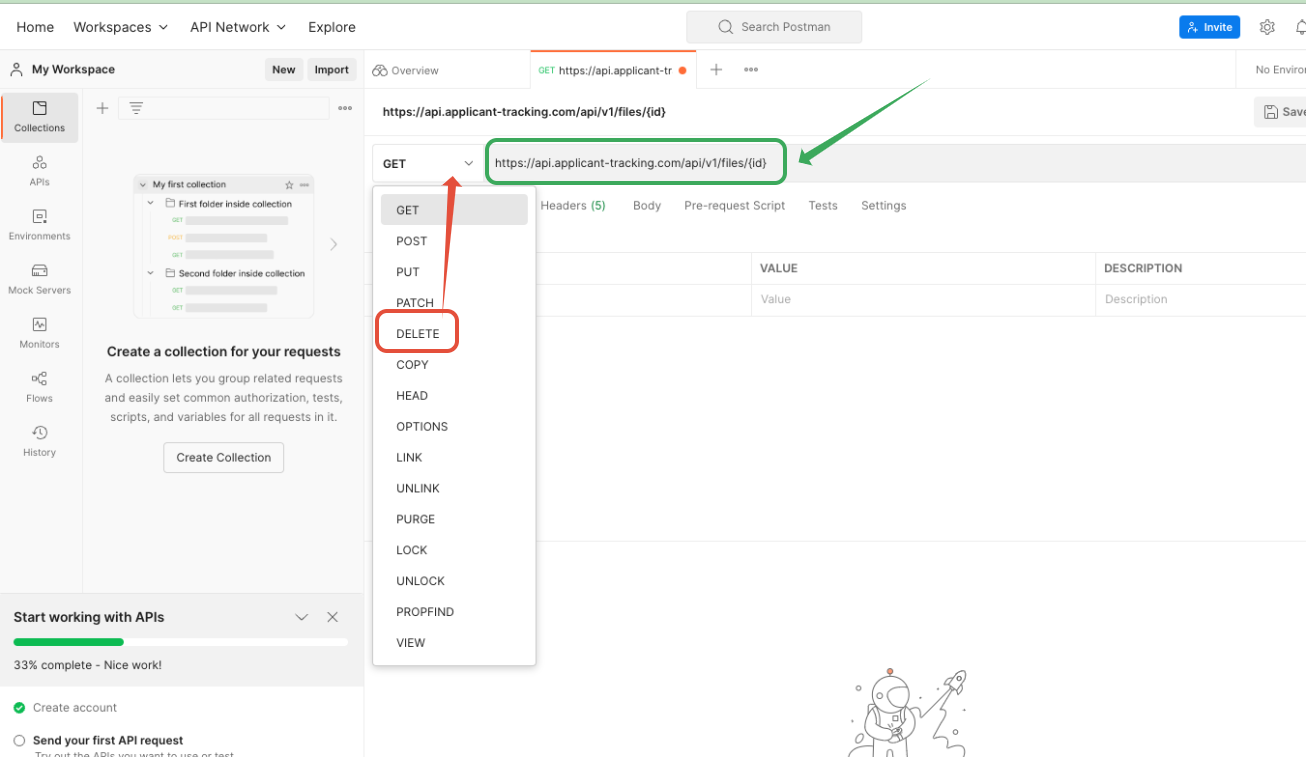Click the Save button
Image resolution: width=1306 pixels, height=757 pixels.
(1281, 112)
